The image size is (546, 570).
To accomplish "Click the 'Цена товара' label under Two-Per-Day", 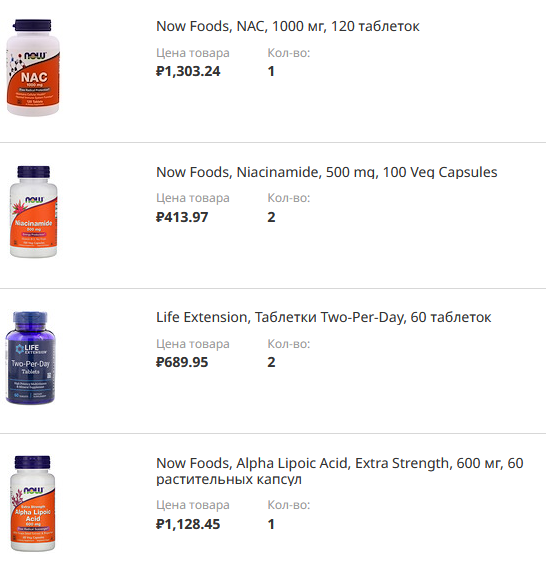I will (193, 344).
